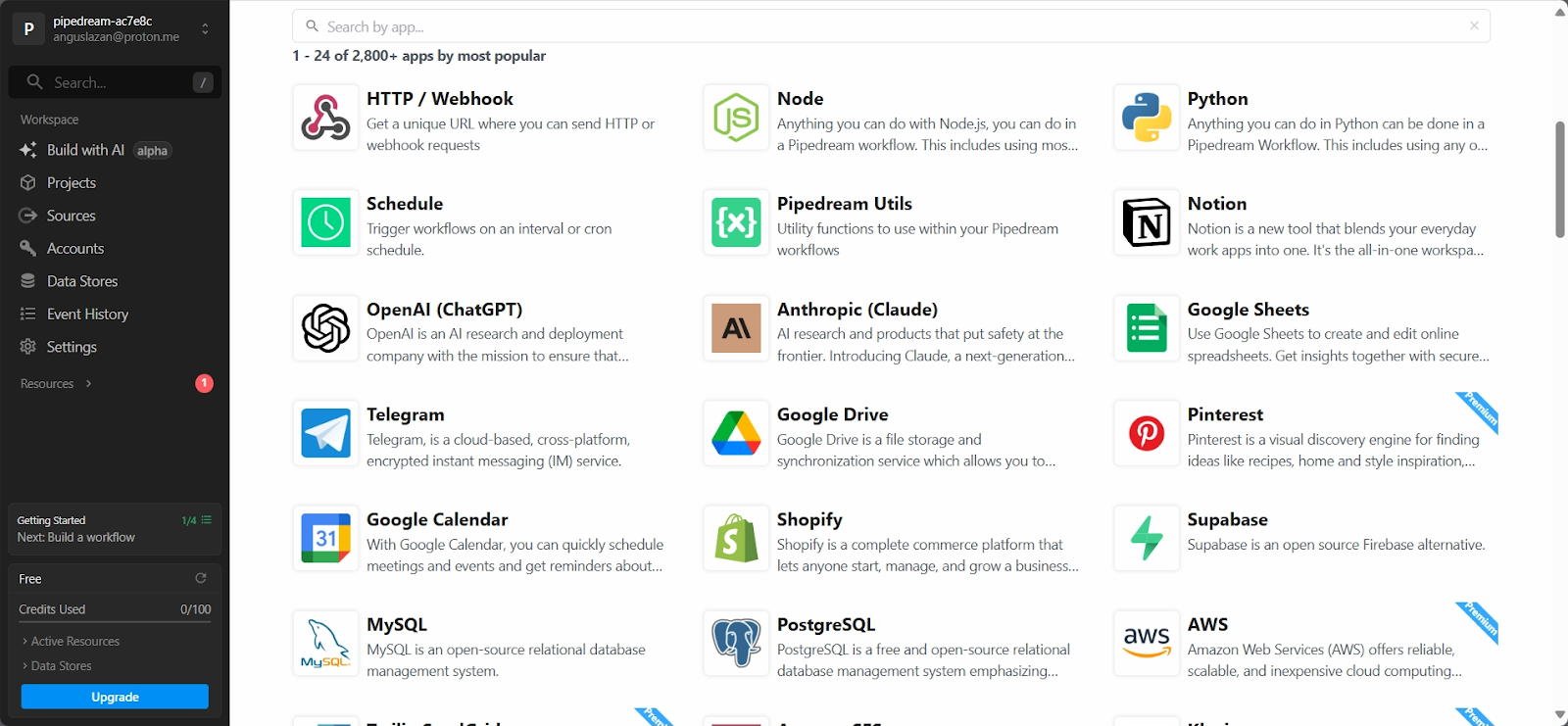Open Next: Build a workflow step
The image size is (1568, 726).
click(x=76, y=538)
